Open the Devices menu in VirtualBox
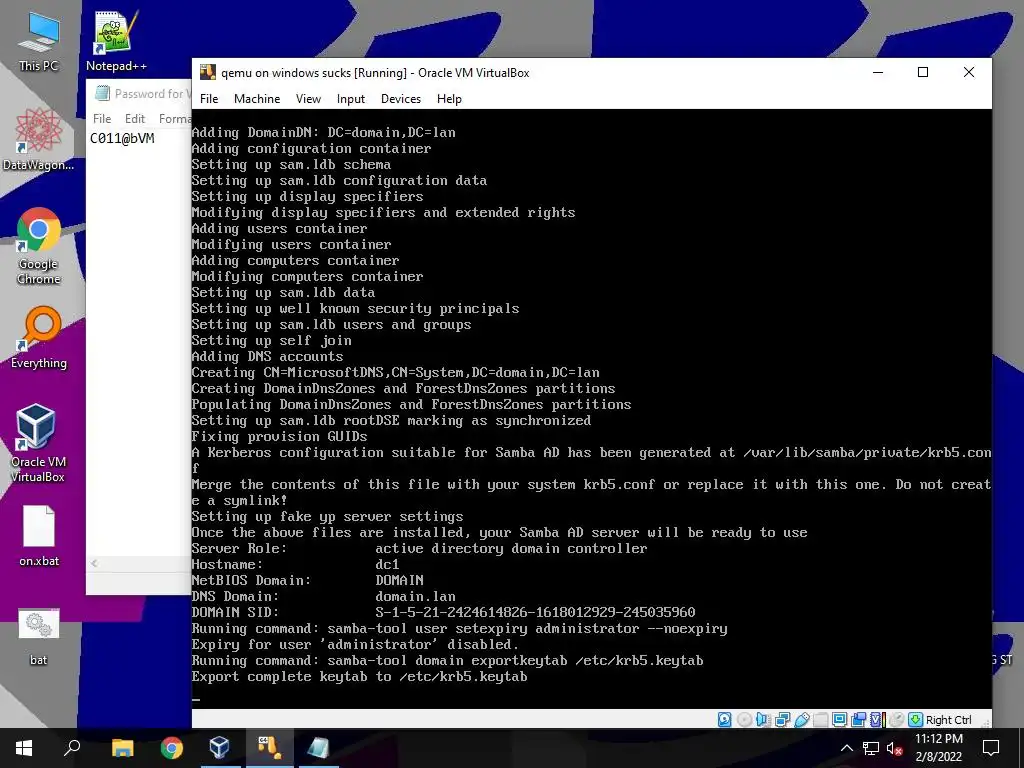 click(x=401, y=99)
